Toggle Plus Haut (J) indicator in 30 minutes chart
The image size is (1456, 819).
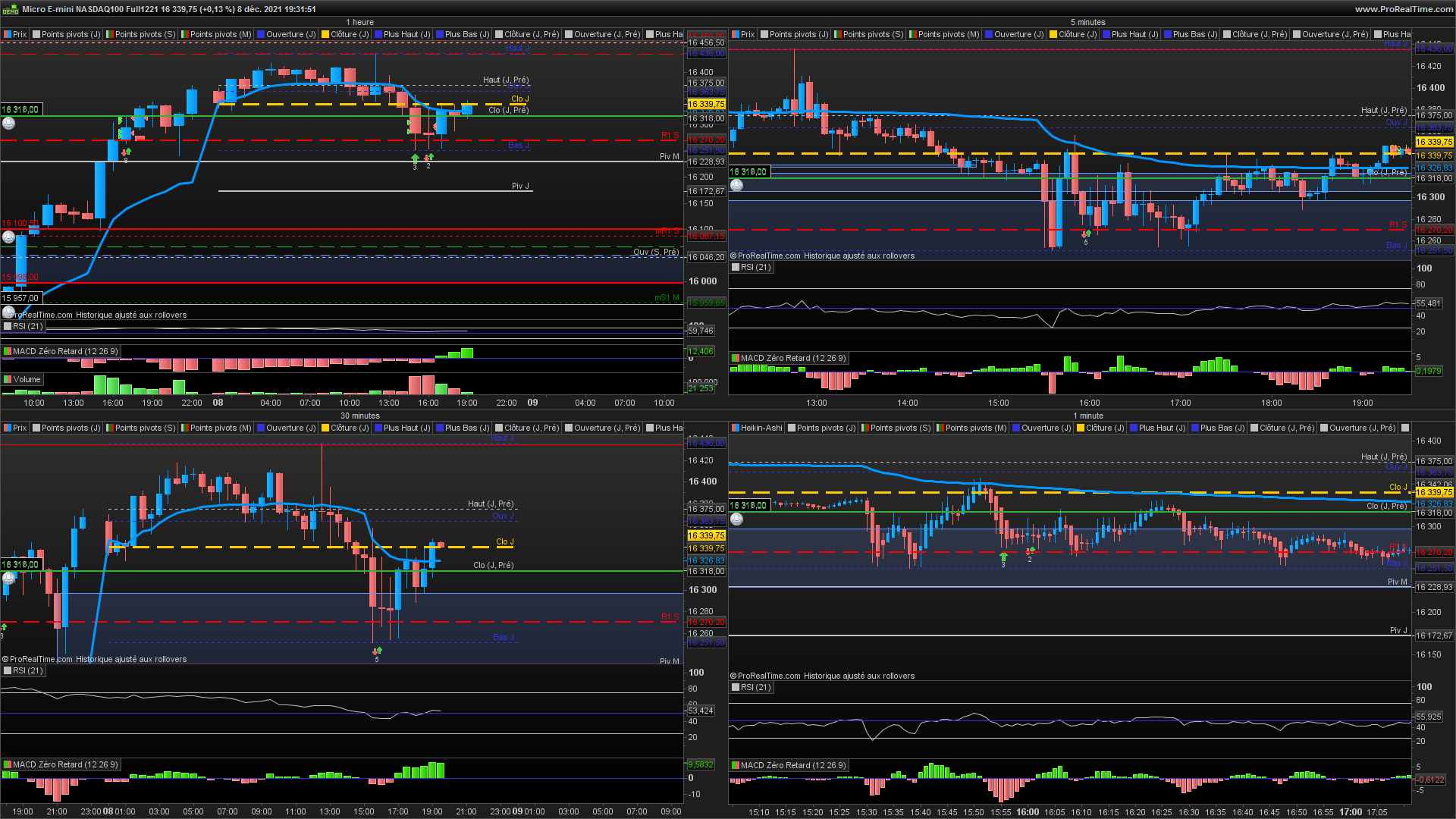point(402,428)
